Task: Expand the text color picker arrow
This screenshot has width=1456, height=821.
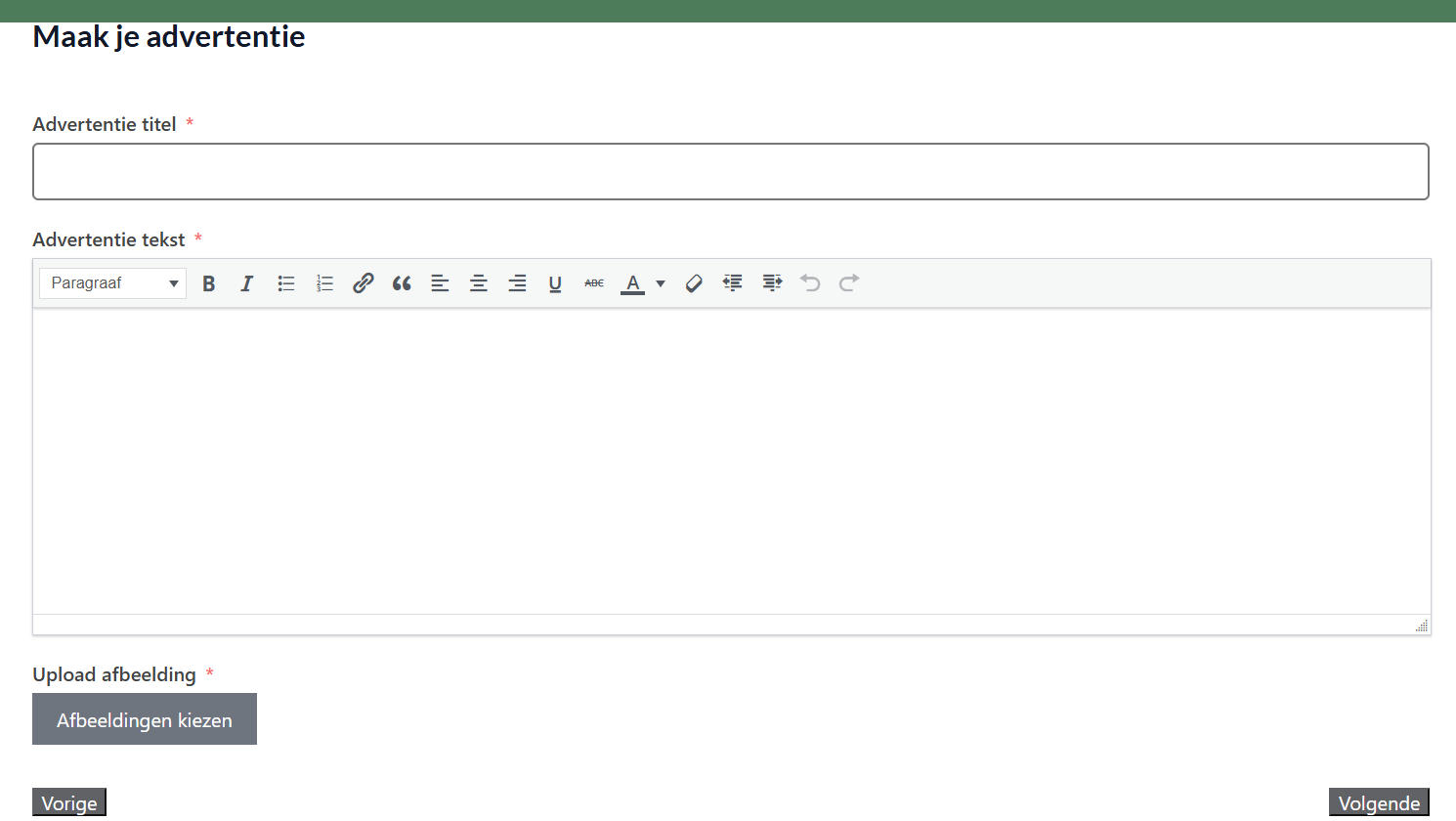Action: pos(661,283)
